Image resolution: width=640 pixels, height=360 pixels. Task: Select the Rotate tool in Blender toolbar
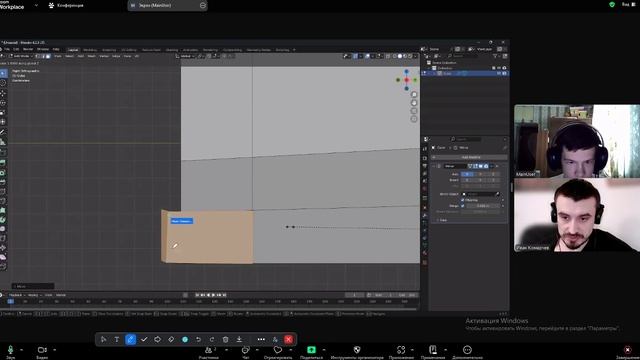tap(3, 103)
